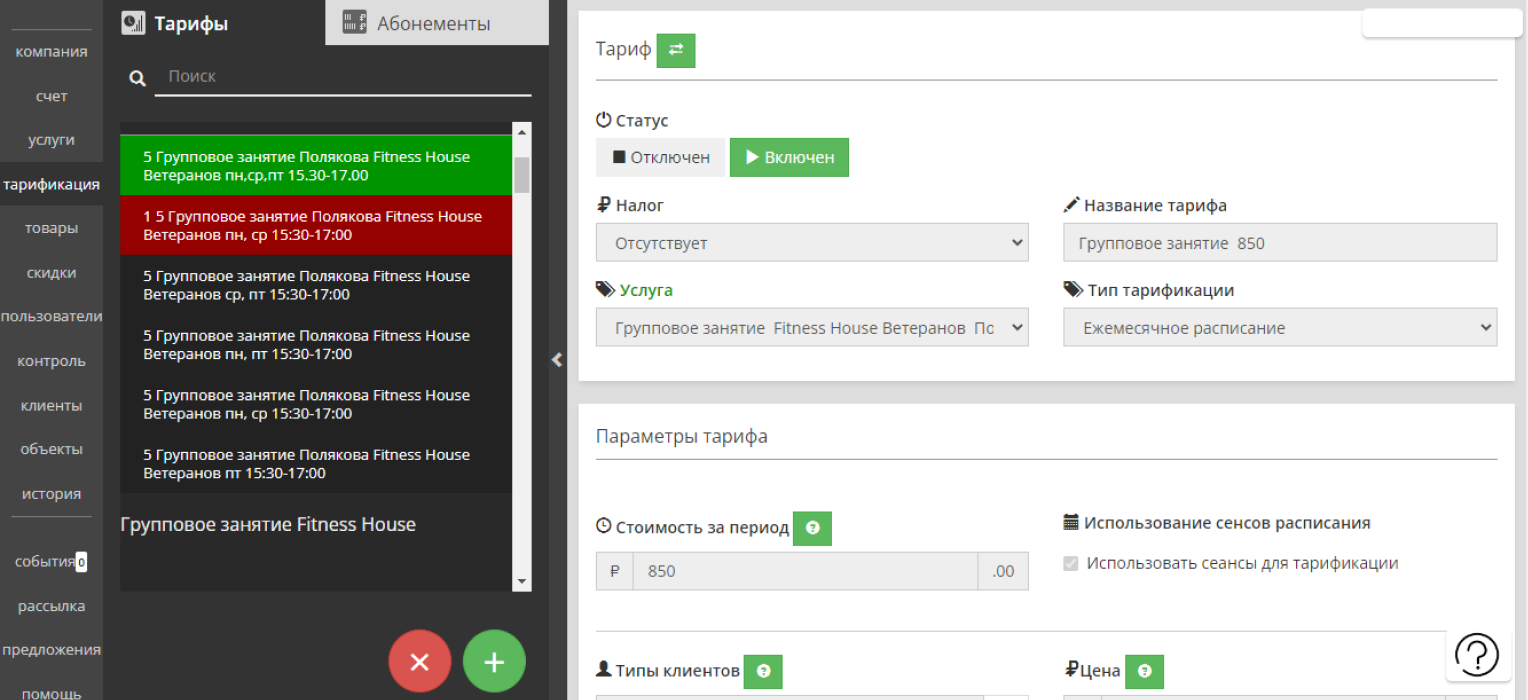Select red tariff 1 5 Групповое занятие Полякова
The height and width of the screenshot is (700, 1528).
[x=316, y=226]
